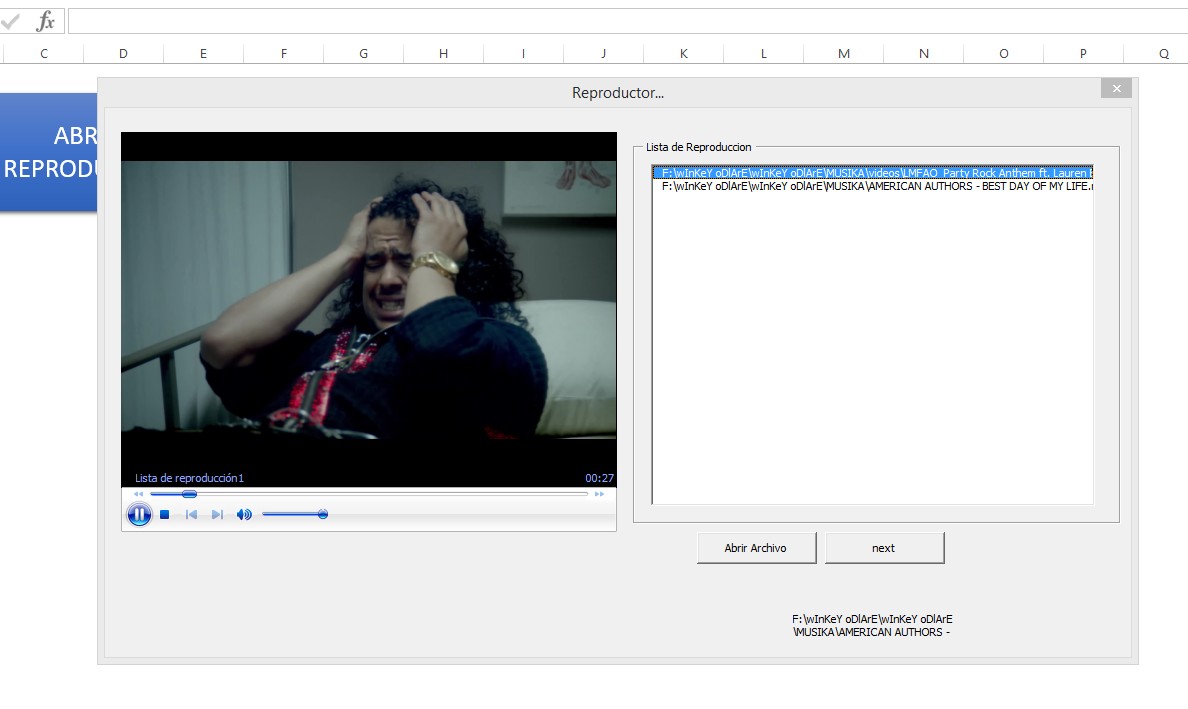Click the fast forward arrows beside seek bar
The width and height of the screenshot is (1188, 709).
point(599,494)
